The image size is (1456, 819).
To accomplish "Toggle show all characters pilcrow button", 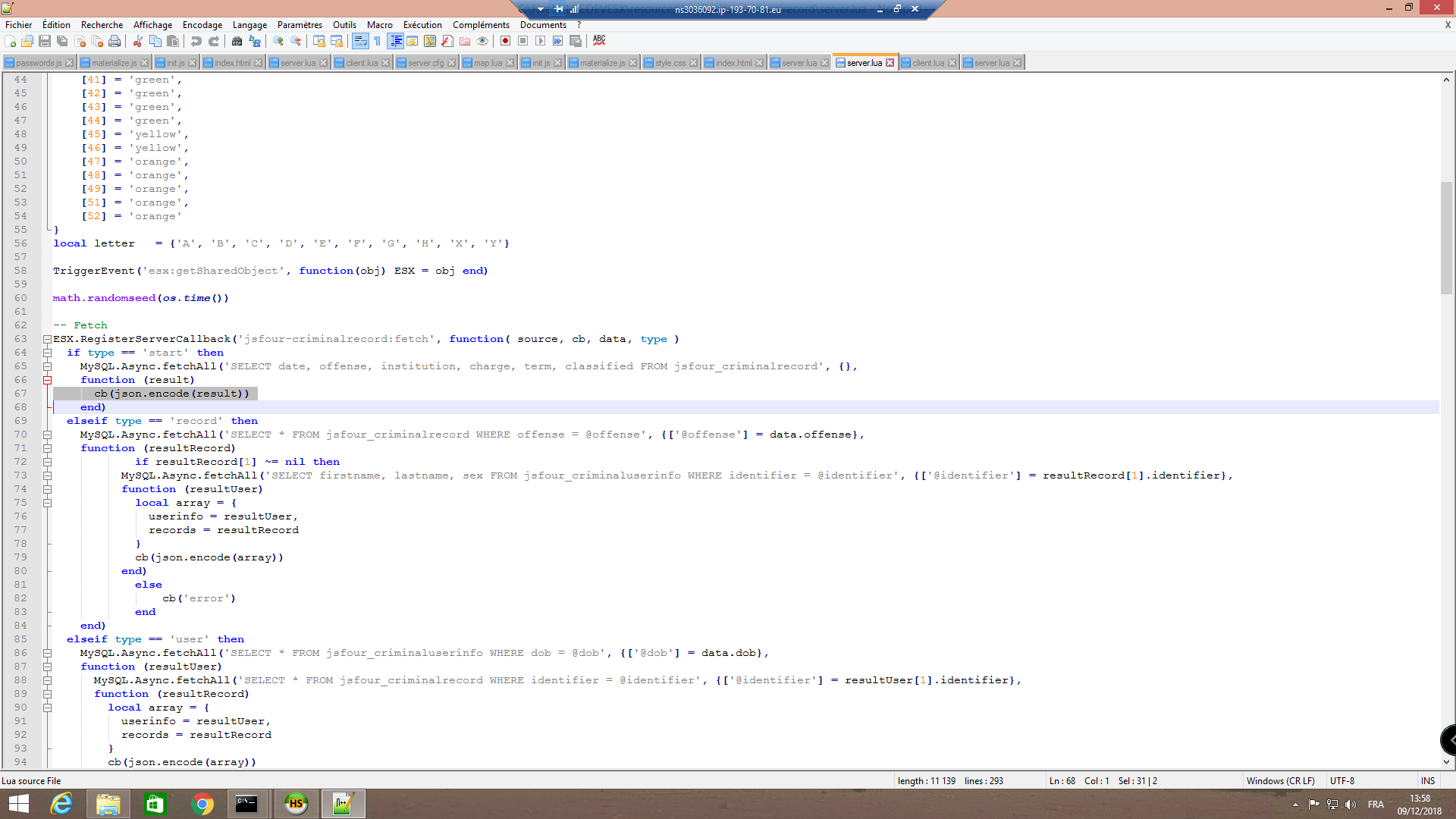I will point(377,41).
